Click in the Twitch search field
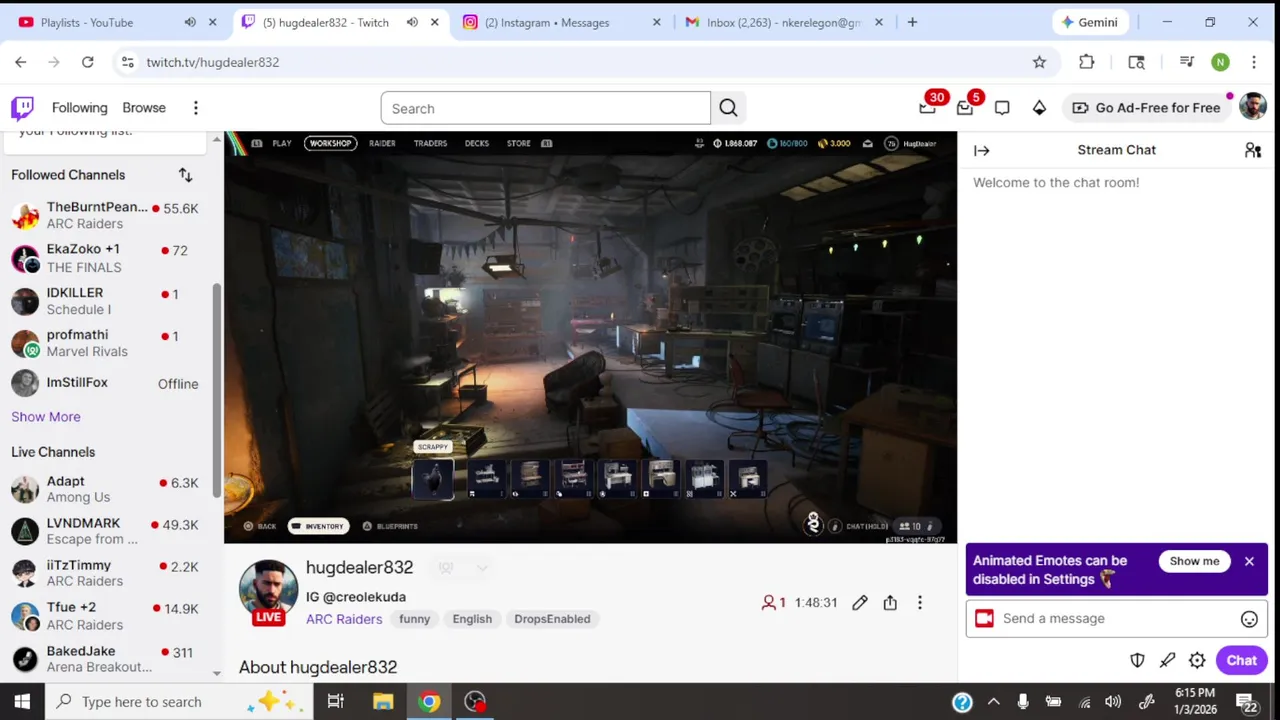This screenshot has width=1280, height=720. 545,108
